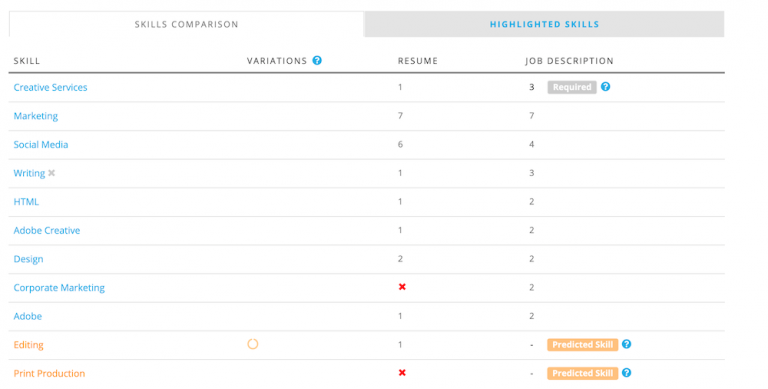The height and width of the screenshot is (389, 768).
Task: Click the Adobe Creative skill link
Action: 47,230
